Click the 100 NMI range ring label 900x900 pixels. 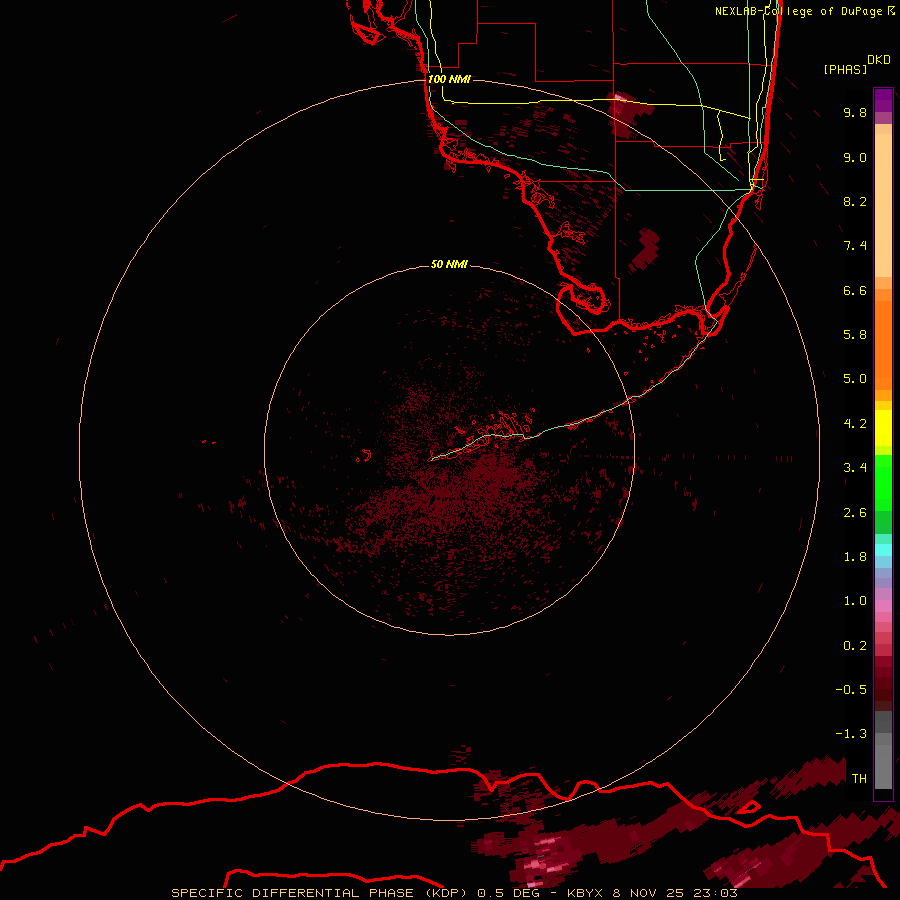(x=449, y=79)
